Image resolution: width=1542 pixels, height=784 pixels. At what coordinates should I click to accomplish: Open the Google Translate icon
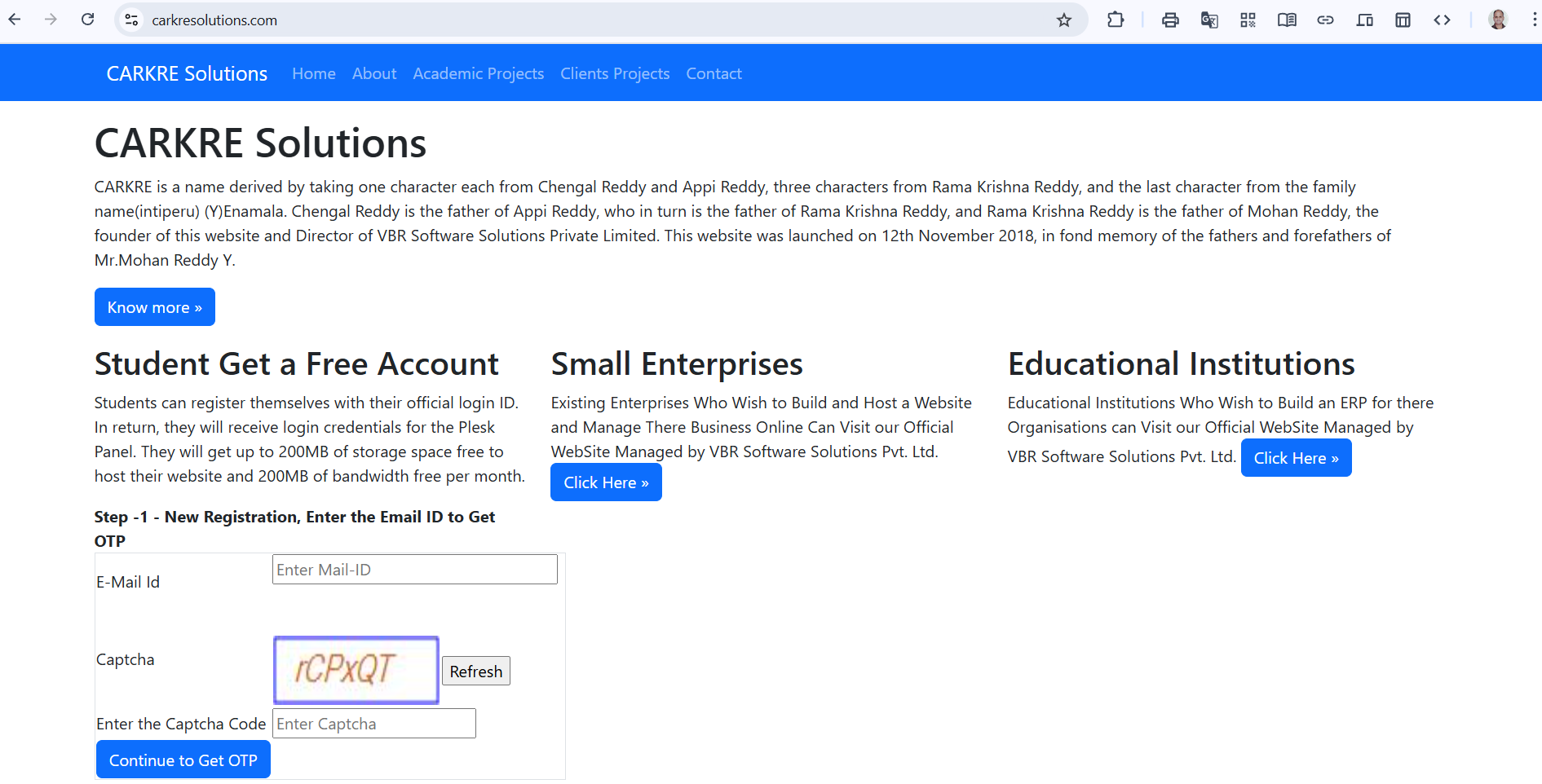click(1209, 20)
